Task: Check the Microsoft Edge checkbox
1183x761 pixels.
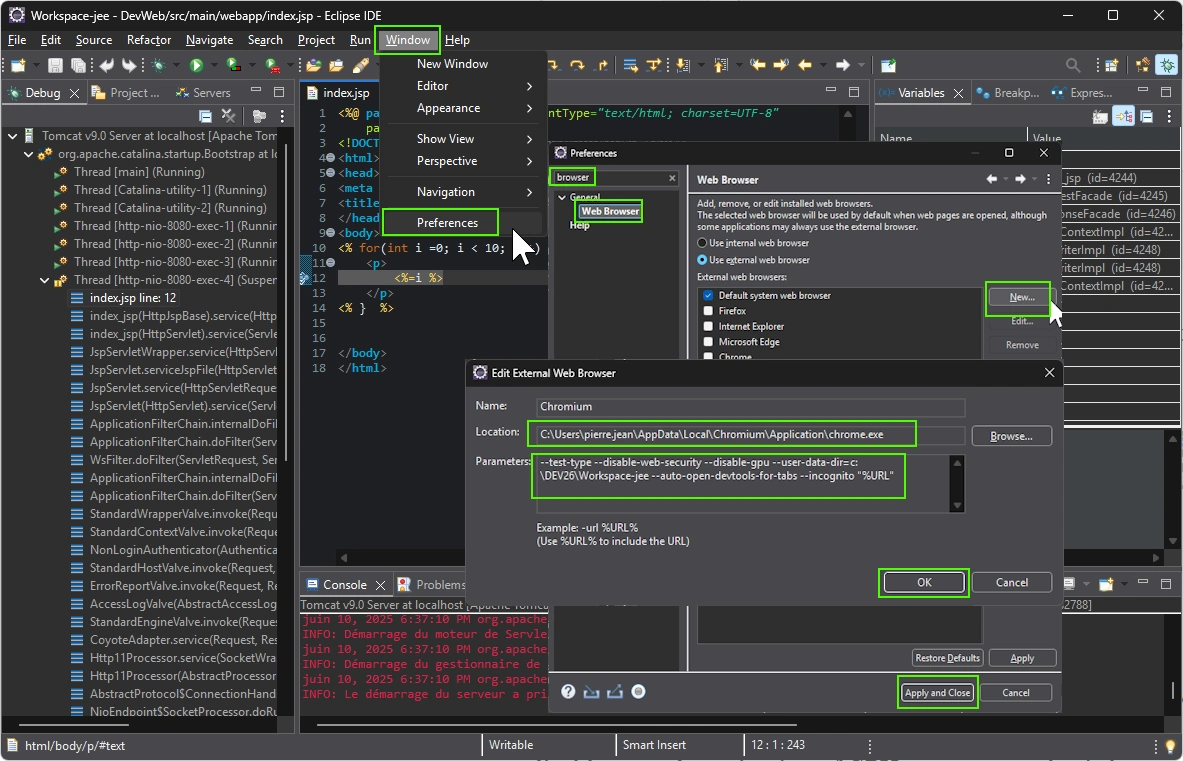Action: (x=708, y=342)
